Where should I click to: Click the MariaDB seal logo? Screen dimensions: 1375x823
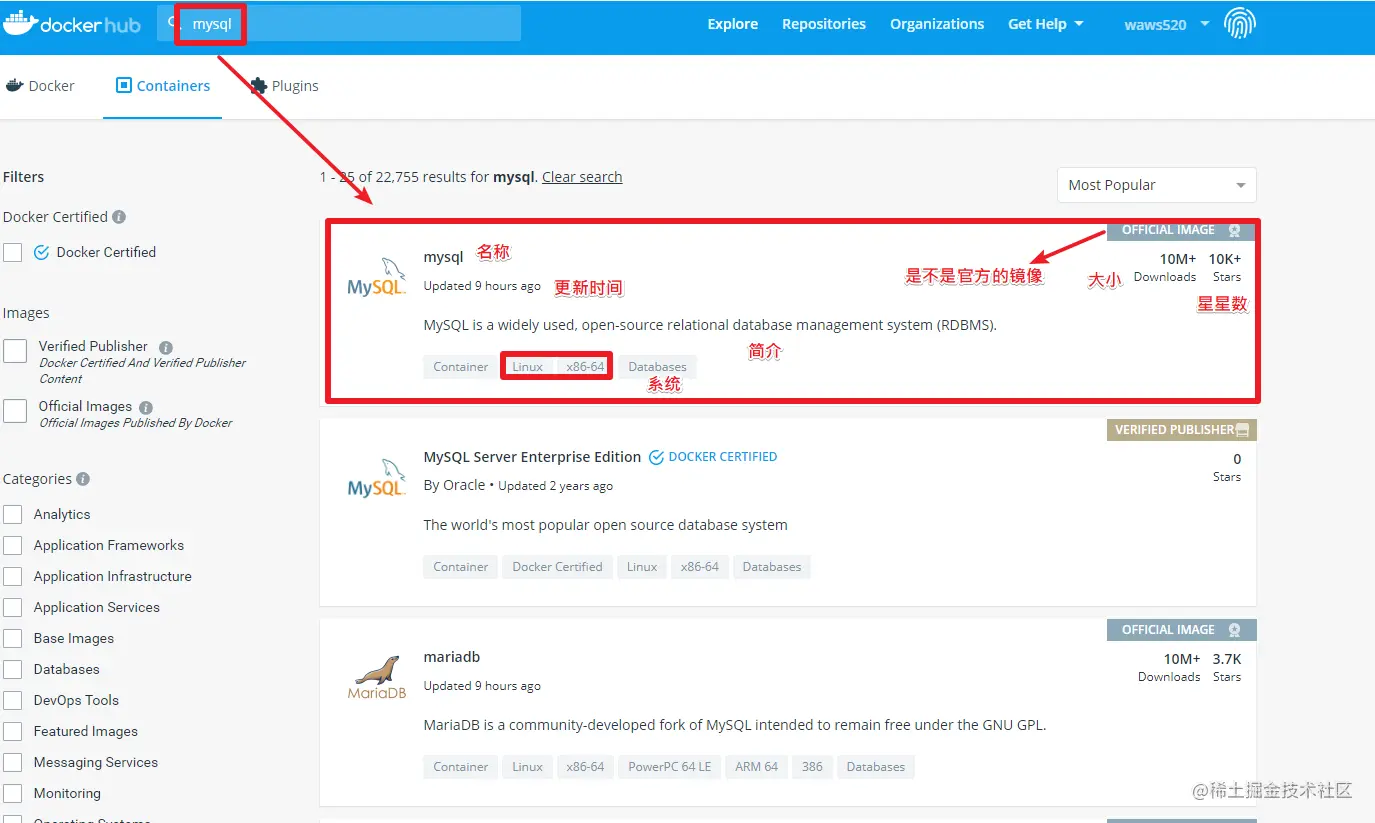tap(376, 677)
